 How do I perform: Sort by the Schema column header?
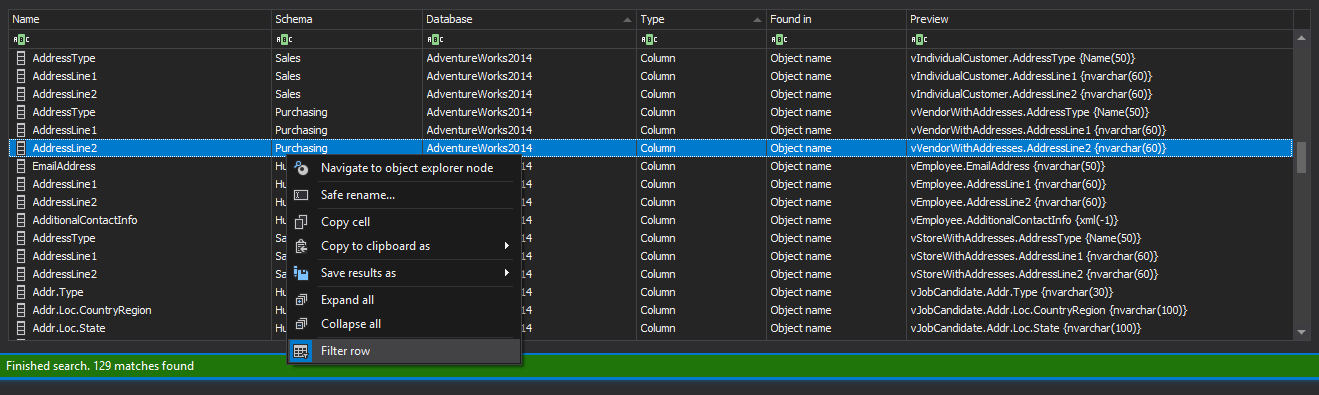[x=346, y=19]
